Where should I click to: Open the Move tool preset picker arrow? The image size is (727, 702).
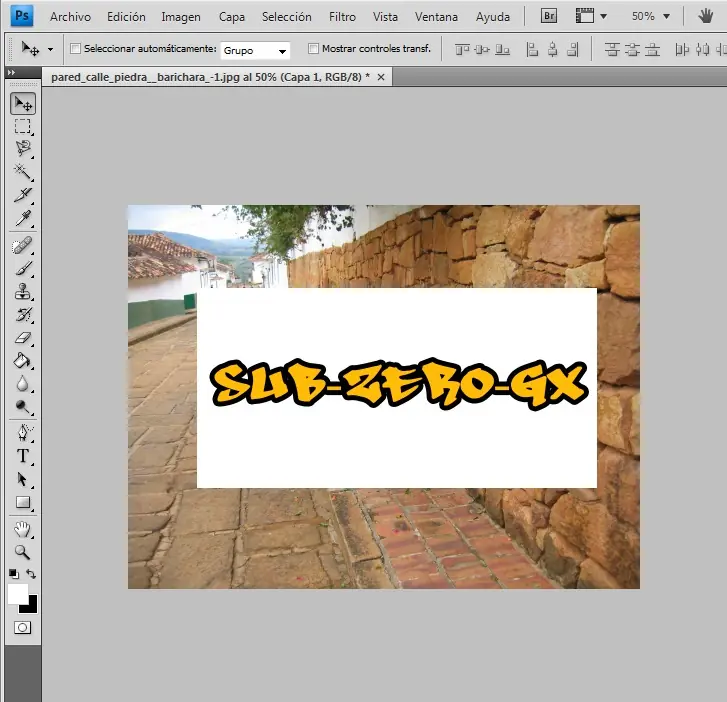(x=51, y=49)
